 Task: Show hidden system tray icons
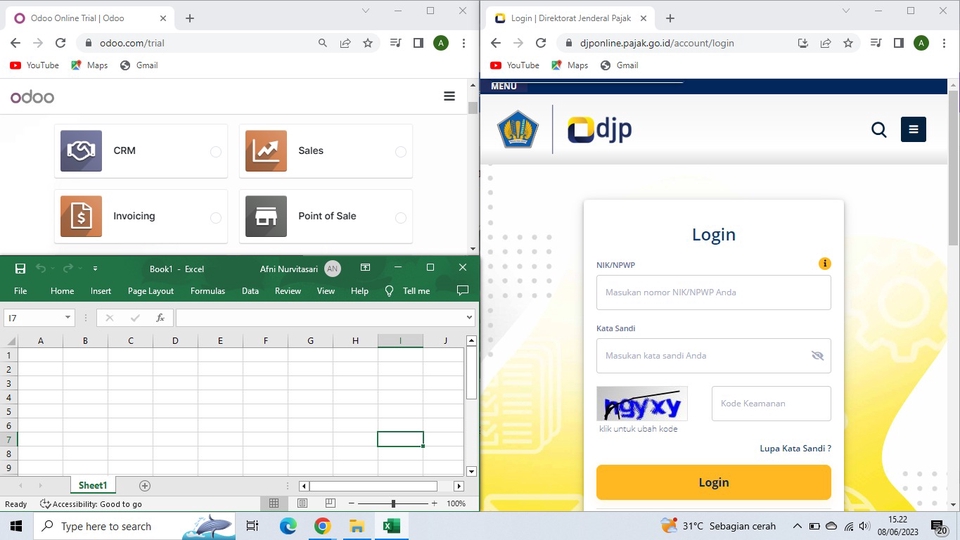(x=797, y=526)
